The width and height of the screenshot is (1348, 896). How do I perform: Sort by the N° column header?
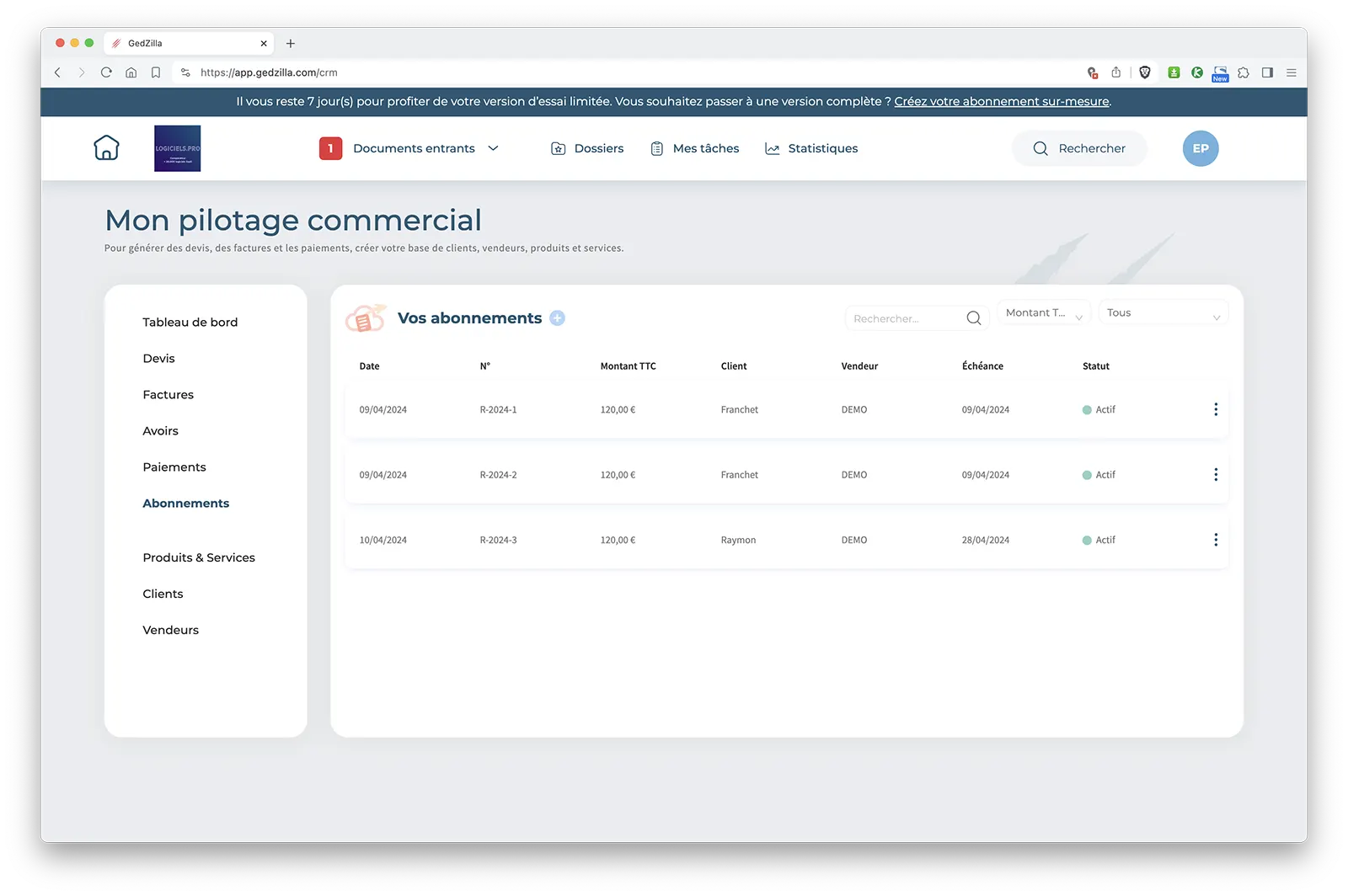point(485,366)
